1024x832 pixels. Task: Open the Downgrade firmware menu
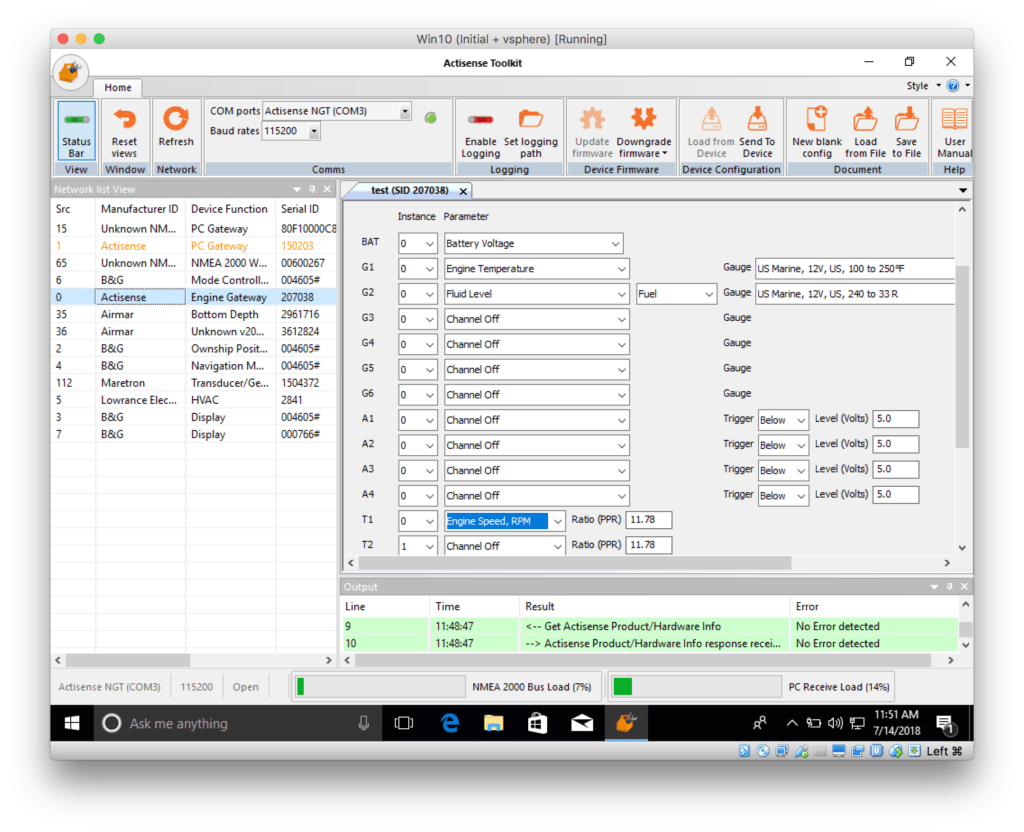[x=643, y=133]
